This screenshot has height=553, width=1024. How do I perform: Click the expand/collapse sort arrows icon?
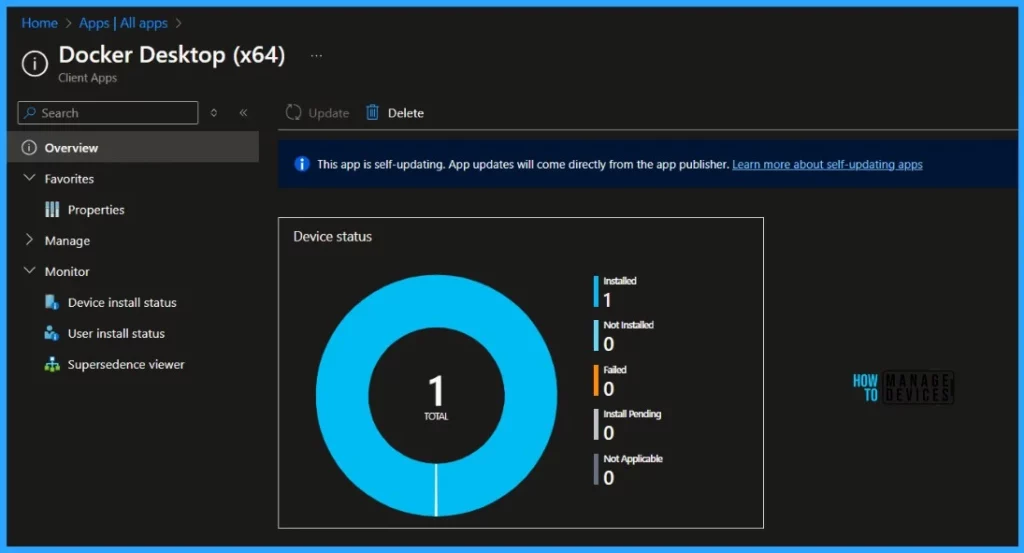click(x=214, y=113)
